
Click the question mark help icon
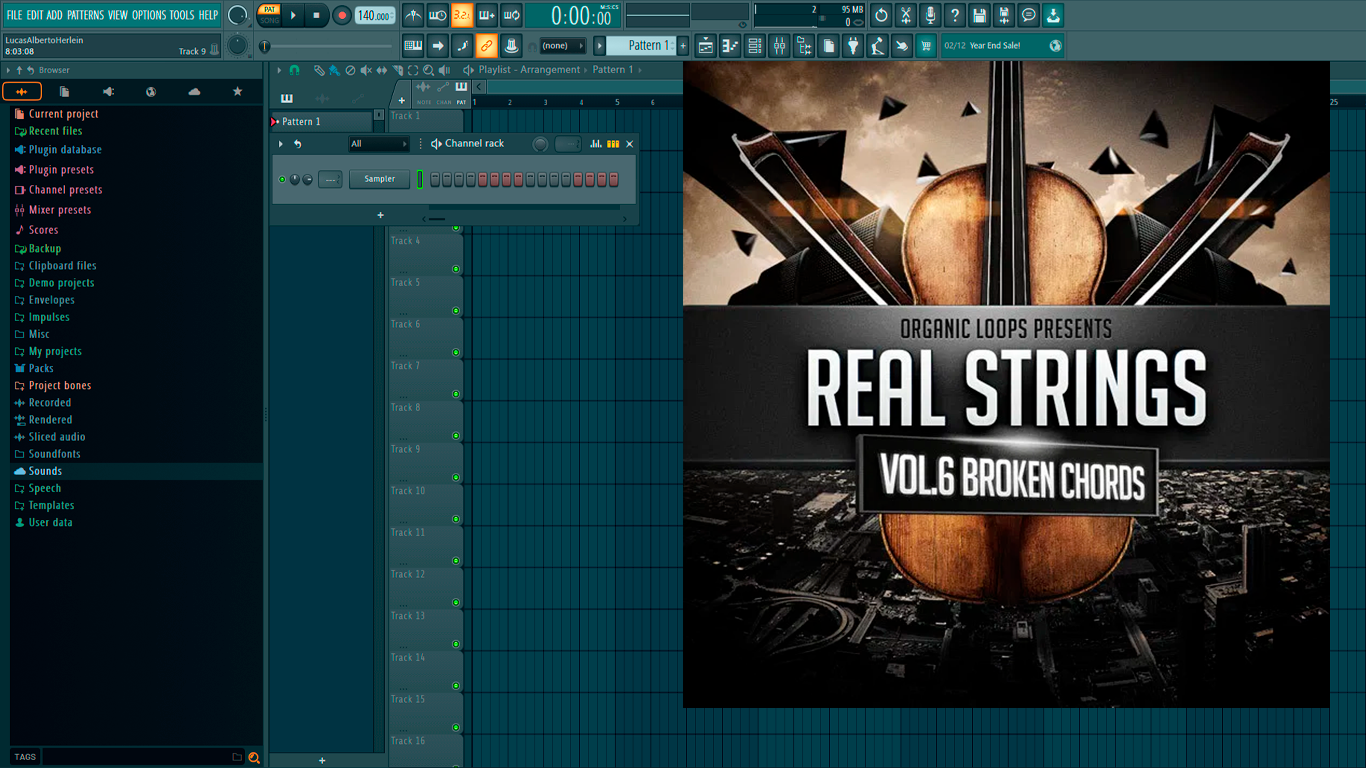pos(955,15)
